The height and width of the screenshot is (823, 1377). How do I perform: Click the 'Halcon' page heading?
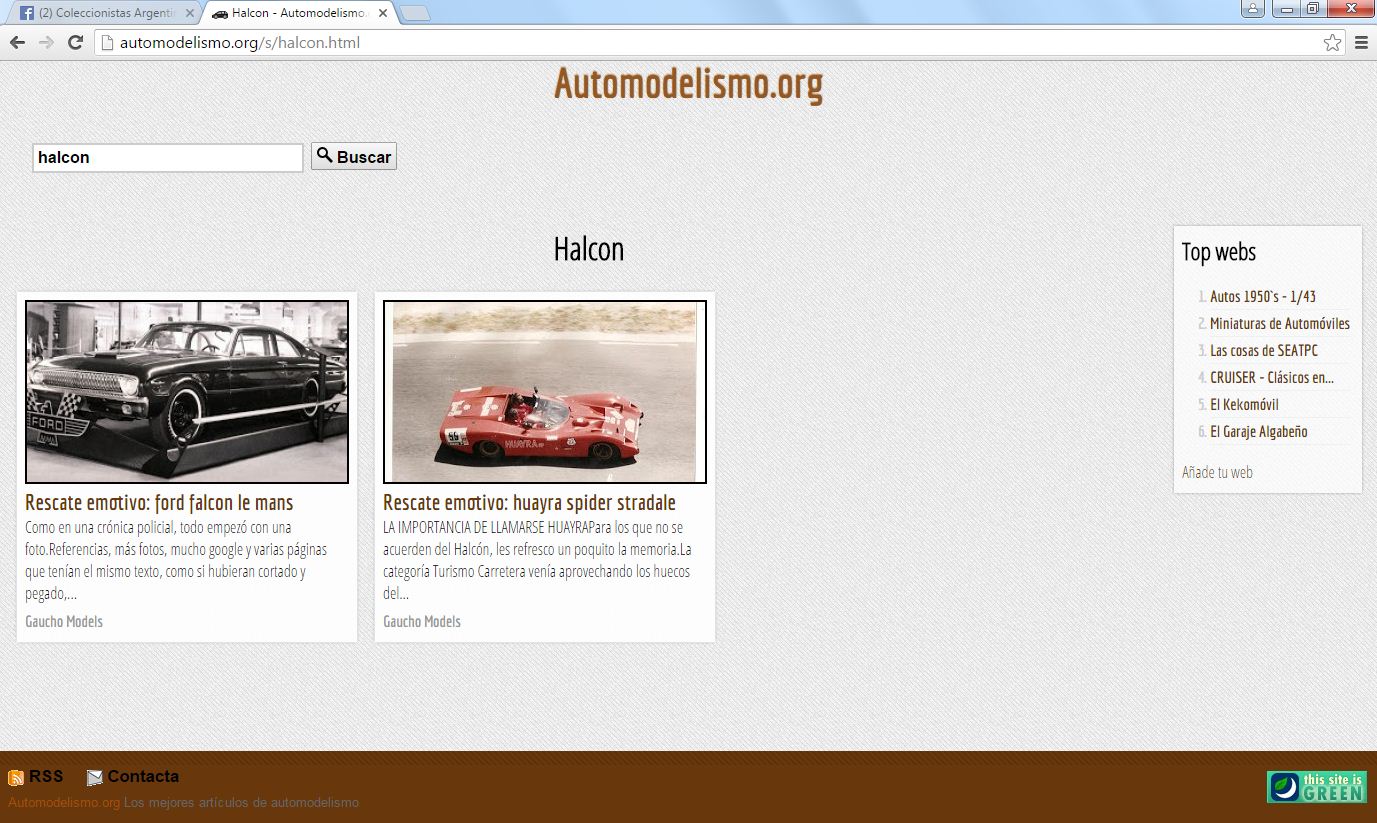[589, 249]
